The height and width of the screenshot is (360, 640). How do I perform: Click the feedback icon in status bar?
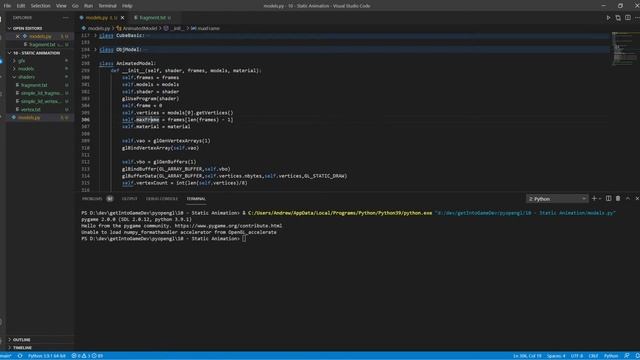(627, 356)
